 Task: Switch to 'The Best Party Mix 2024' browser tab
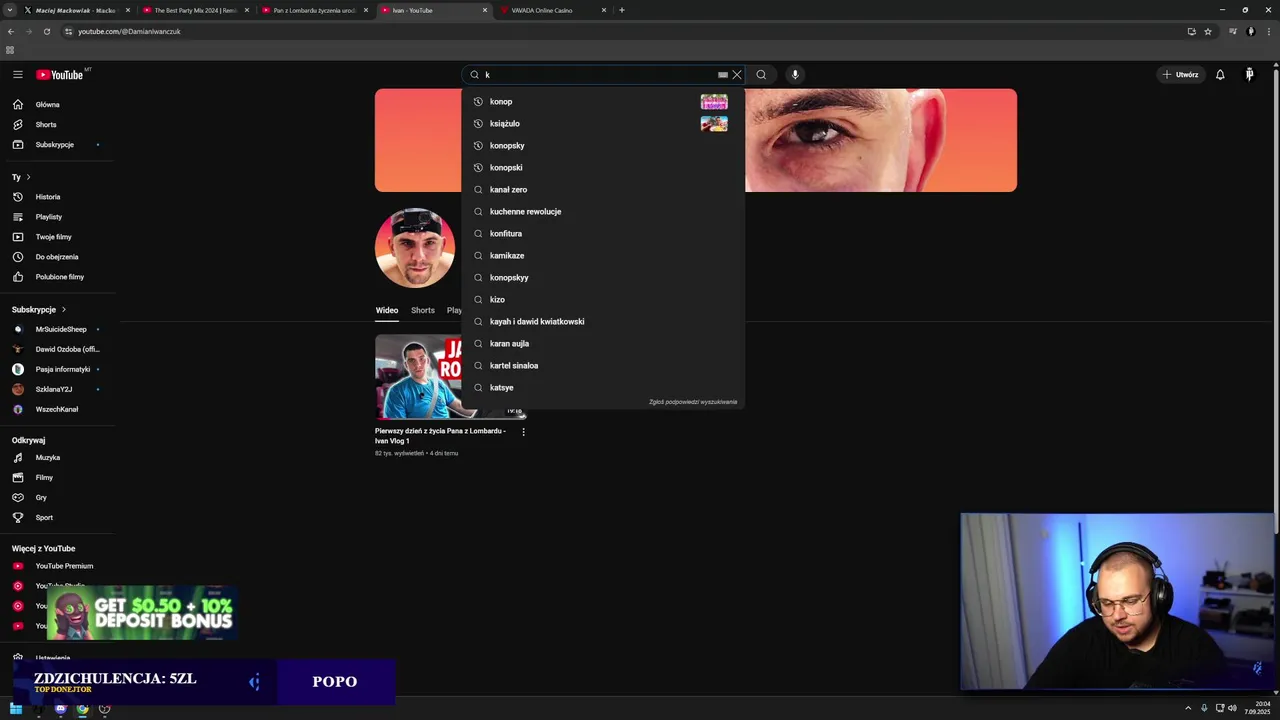tap(195, 10)
